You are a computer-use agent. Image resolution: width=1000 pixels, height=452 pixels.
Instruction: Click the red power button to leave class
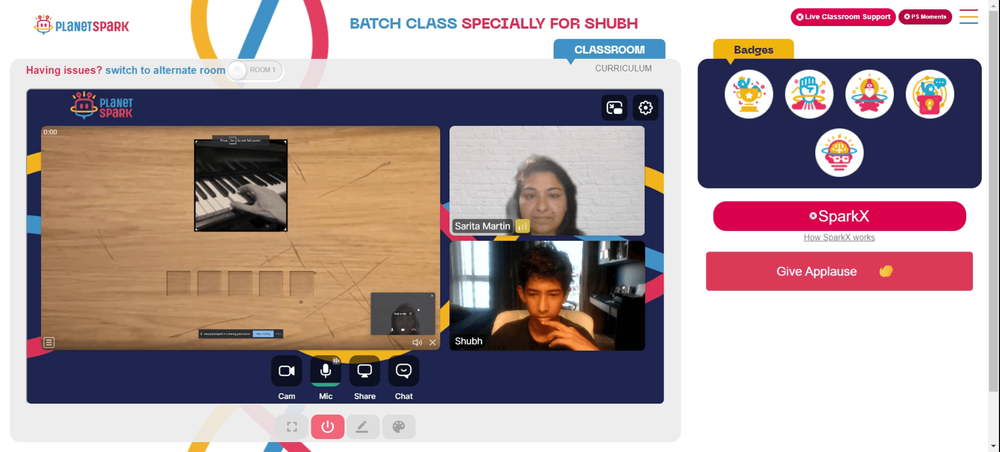pos(328,426)
